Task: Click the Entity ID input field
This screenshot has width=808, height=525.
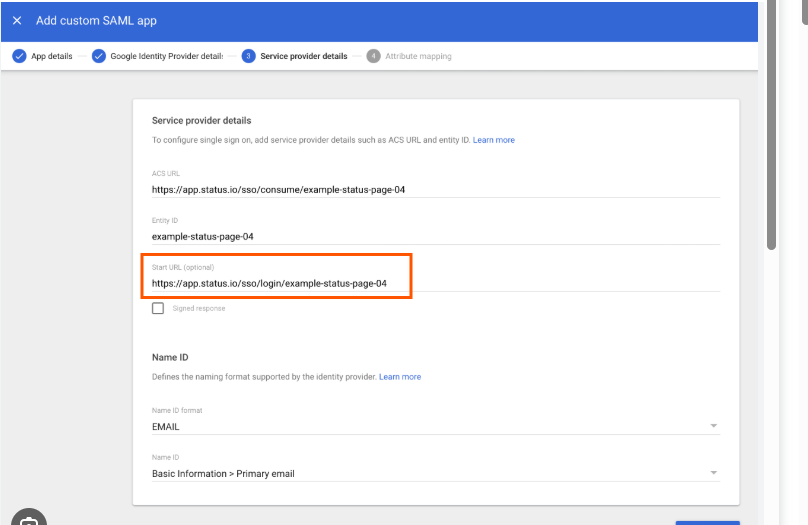Action: click(x=435, y=236)
